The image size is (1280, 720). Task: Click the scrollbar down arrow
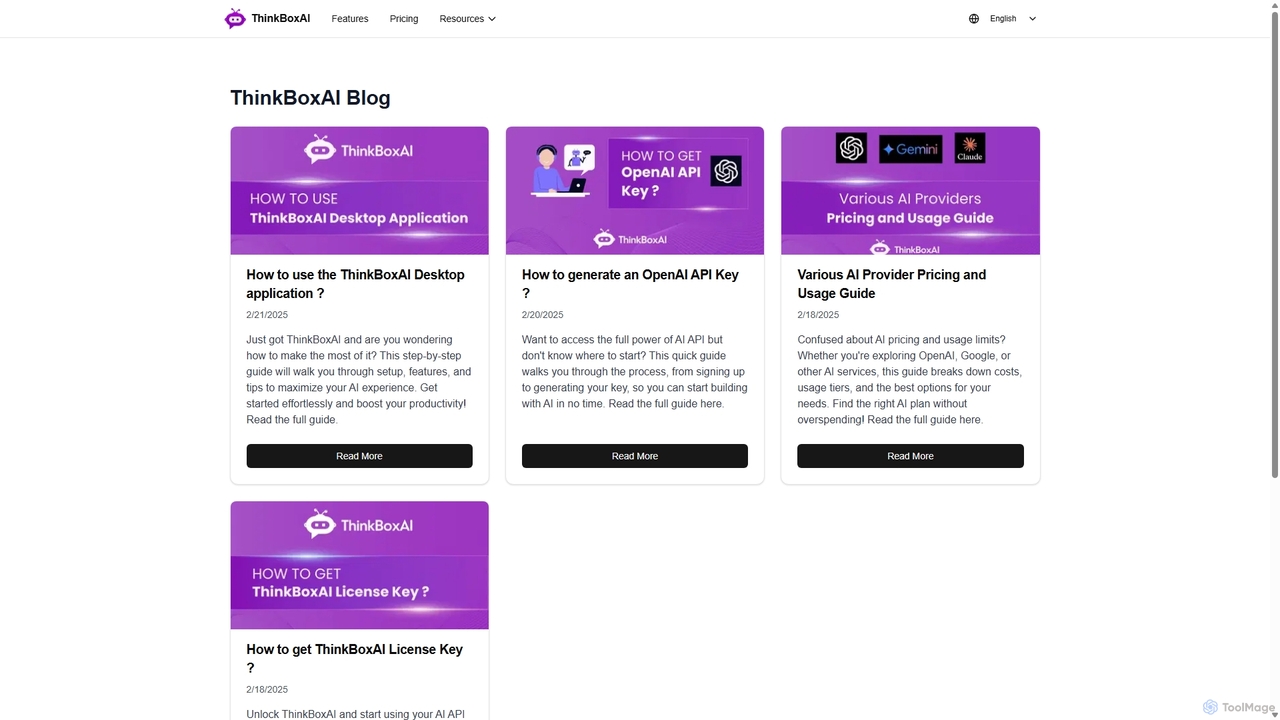point(1274,714)
